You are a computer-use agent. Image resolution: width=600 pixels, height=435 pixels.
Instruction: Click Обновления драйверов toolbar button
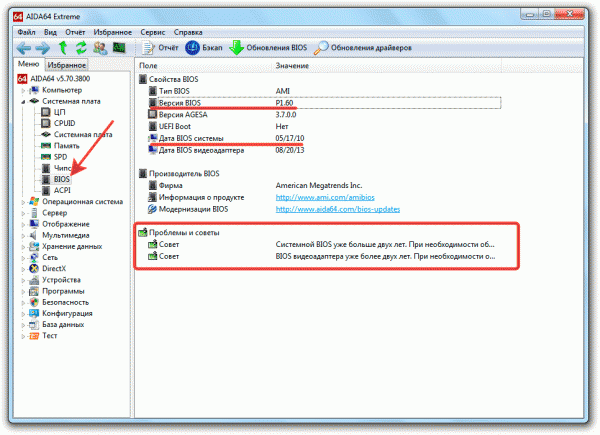(x=363, y=48)
